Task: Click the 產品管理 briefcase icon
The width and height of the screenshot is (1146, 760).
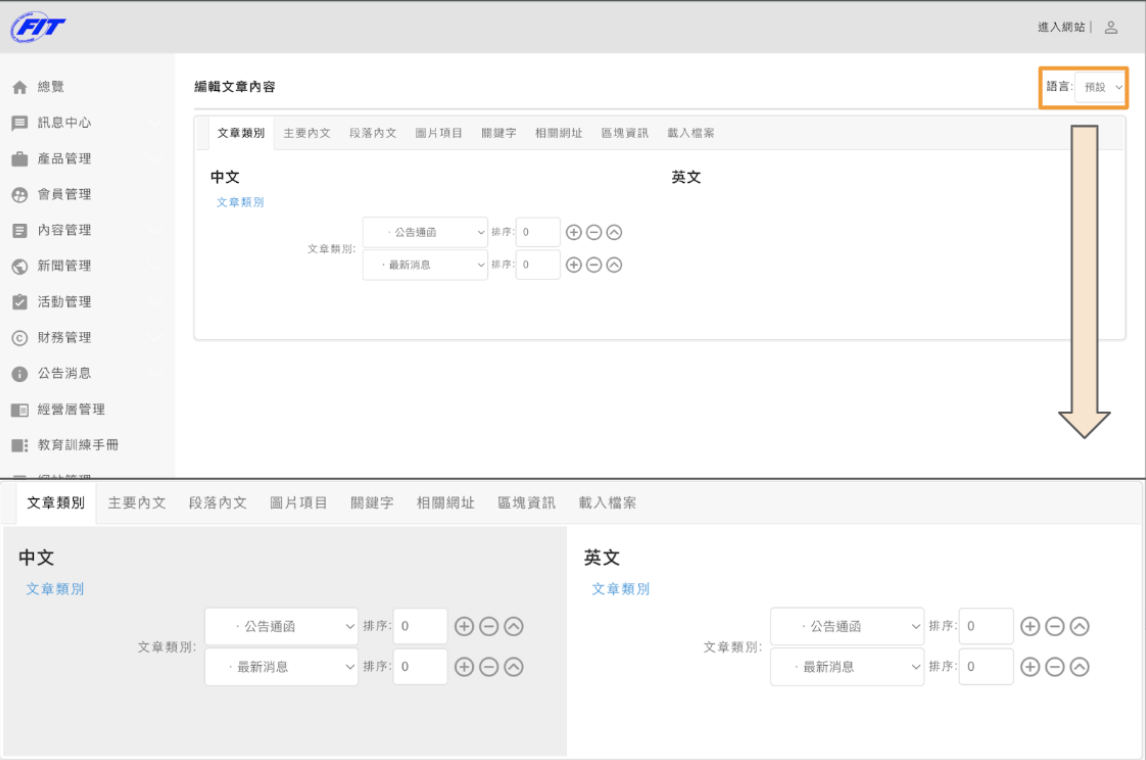Action: pos(20,159)
